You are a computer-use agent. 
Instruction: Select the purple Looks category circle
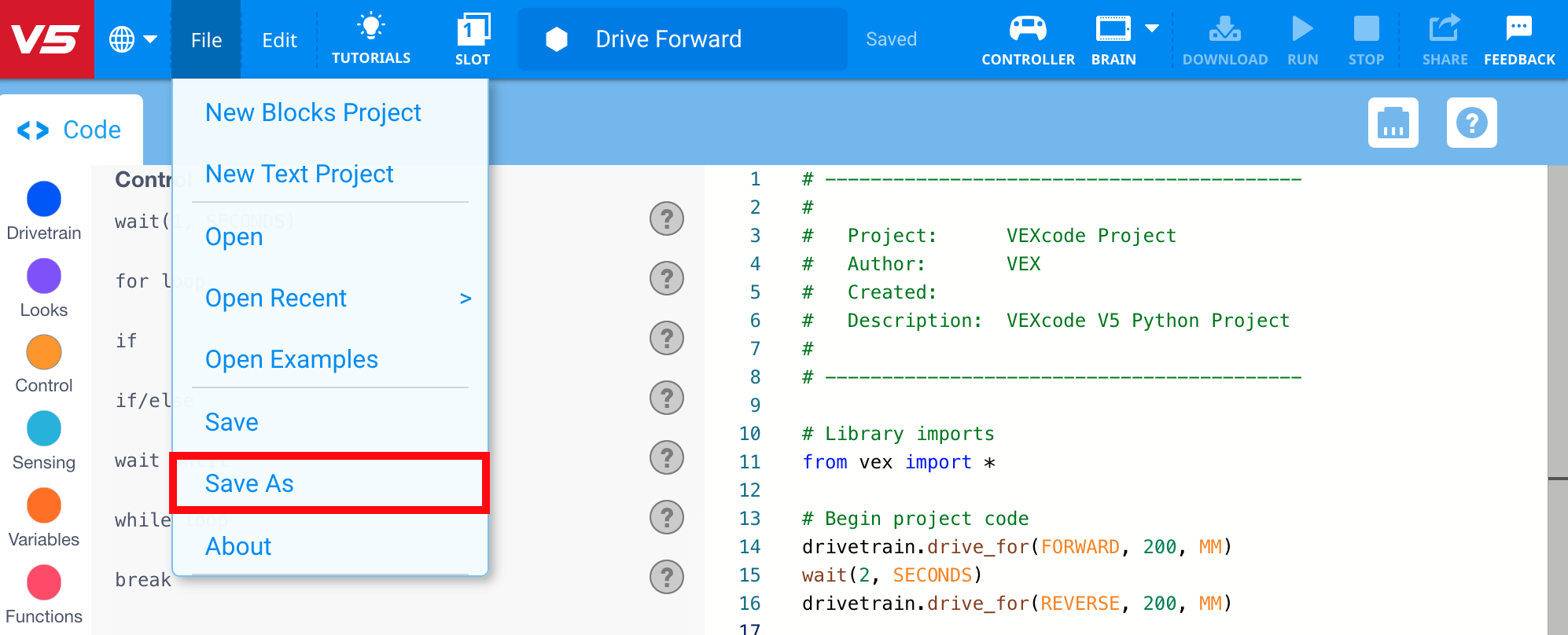[x=44, y=276]
